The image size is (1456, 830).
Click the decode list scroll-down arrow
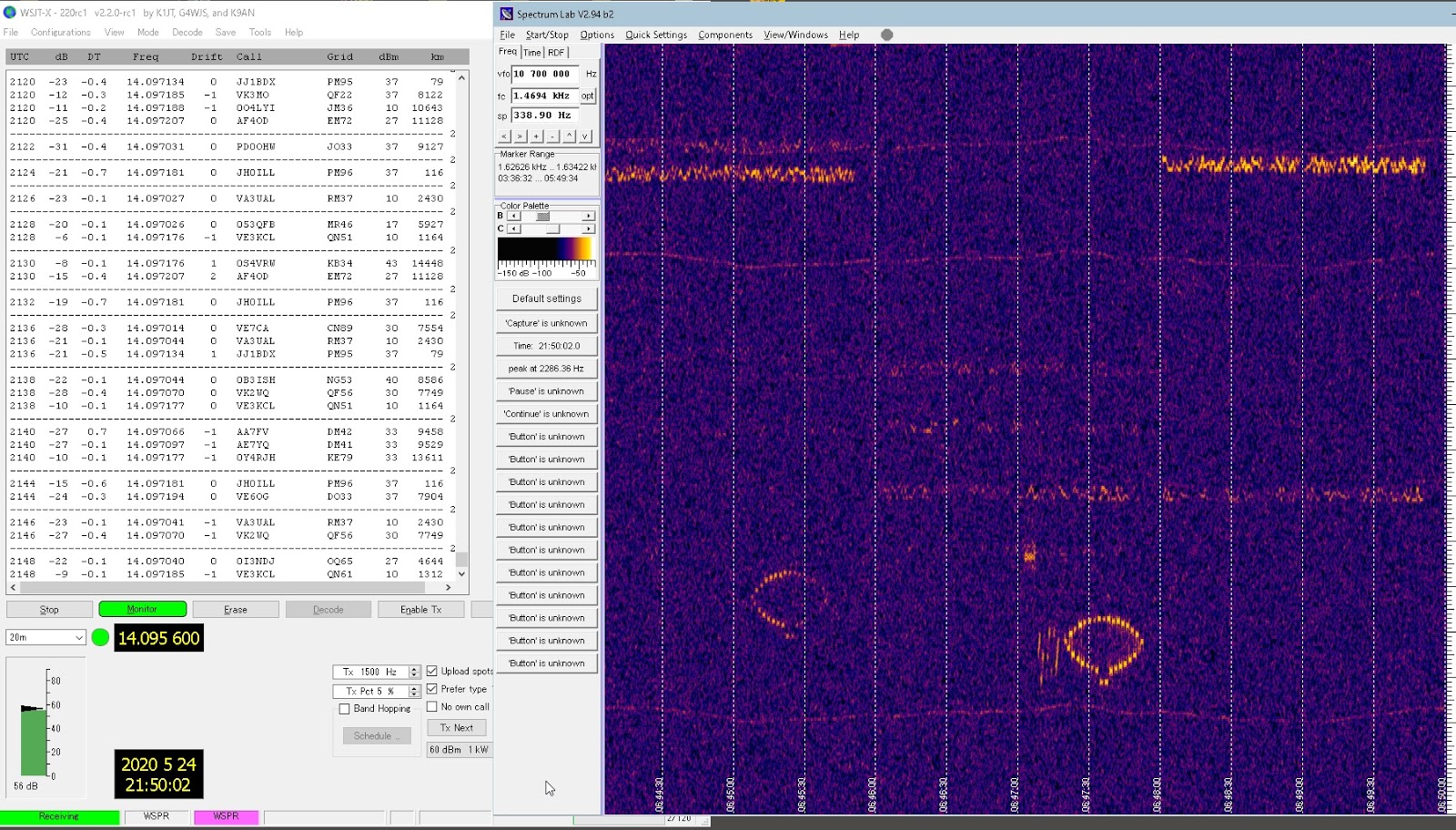pyautogui.click(x=461, y=573)
